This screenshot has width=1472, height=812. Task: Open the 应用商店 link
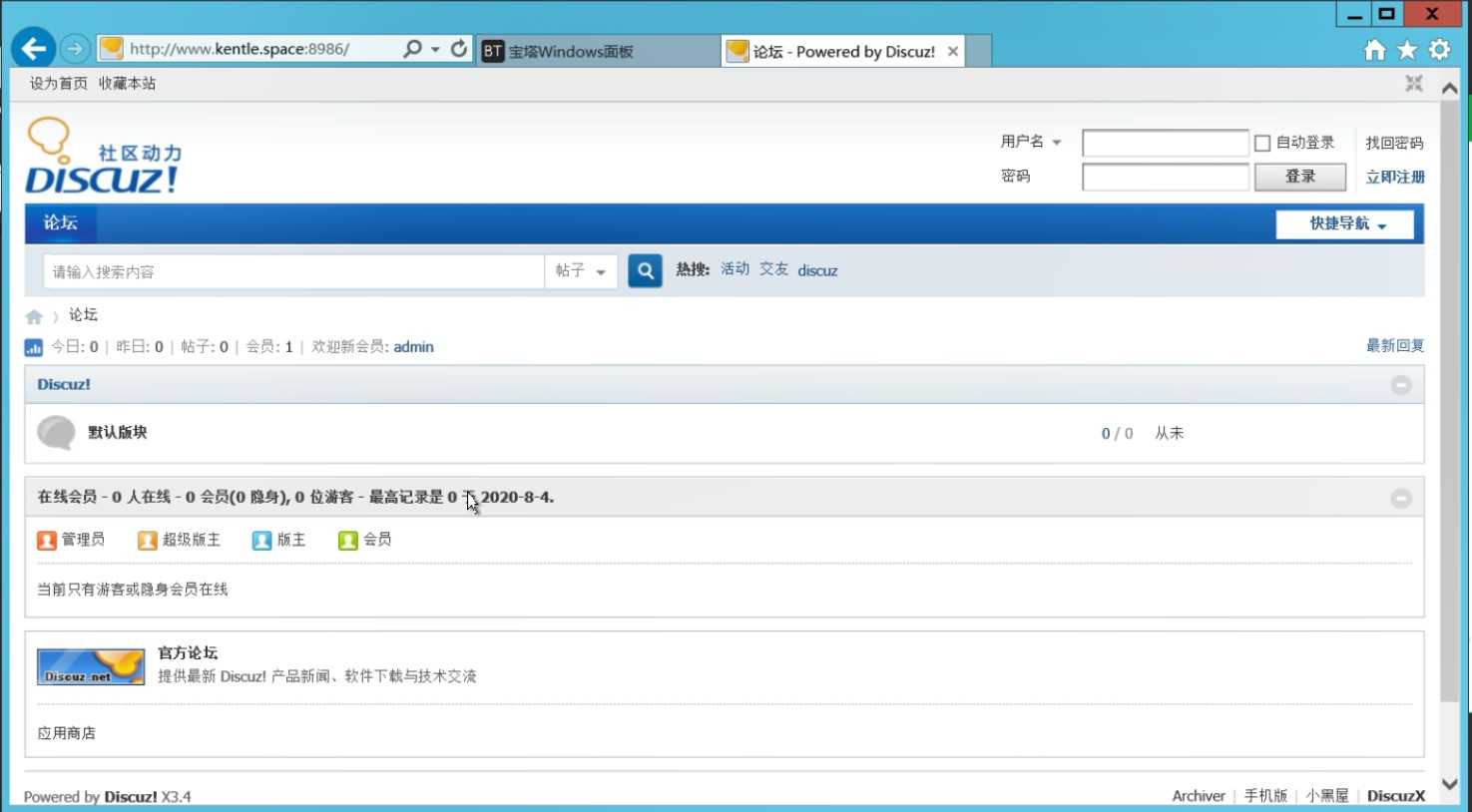point(67,733)
